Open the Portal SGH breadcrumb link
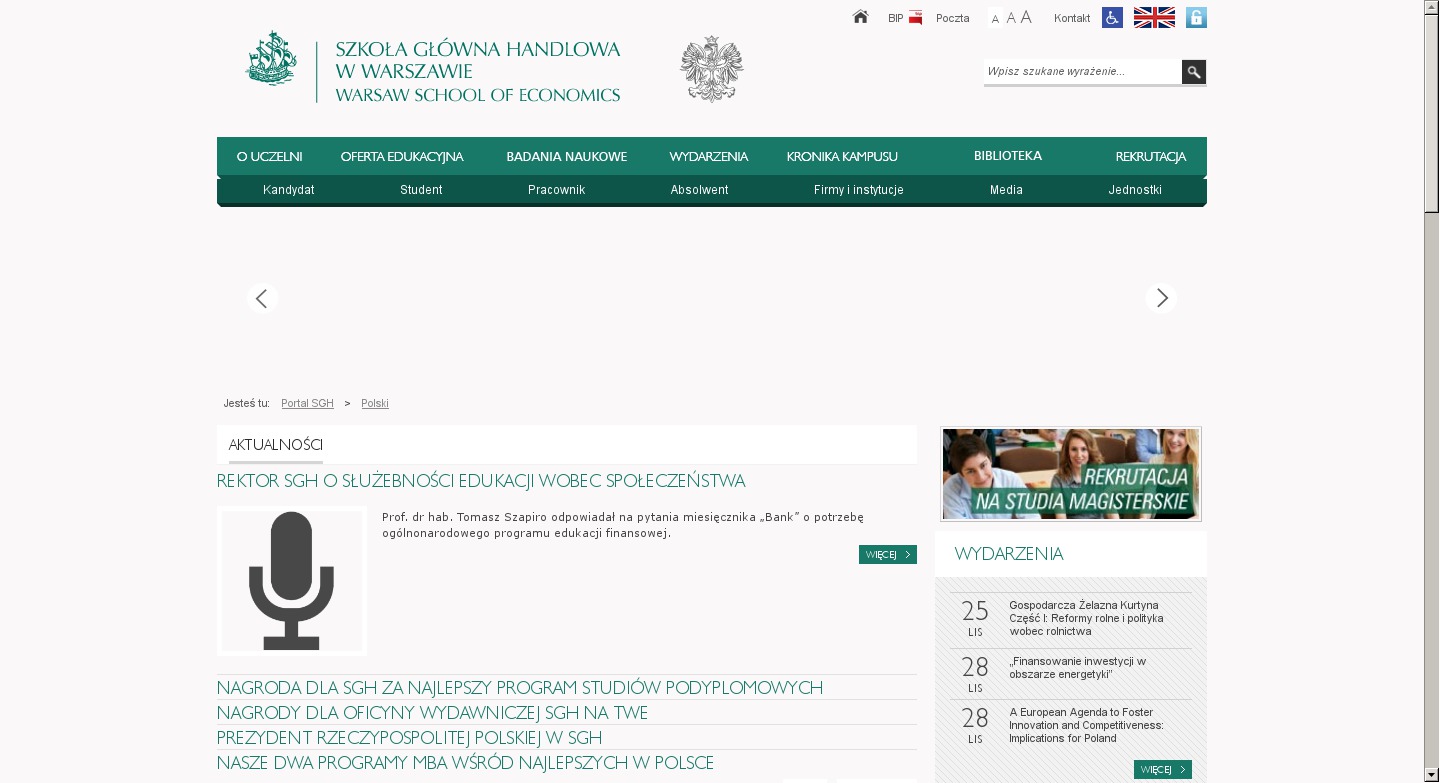 click(307, 403)
